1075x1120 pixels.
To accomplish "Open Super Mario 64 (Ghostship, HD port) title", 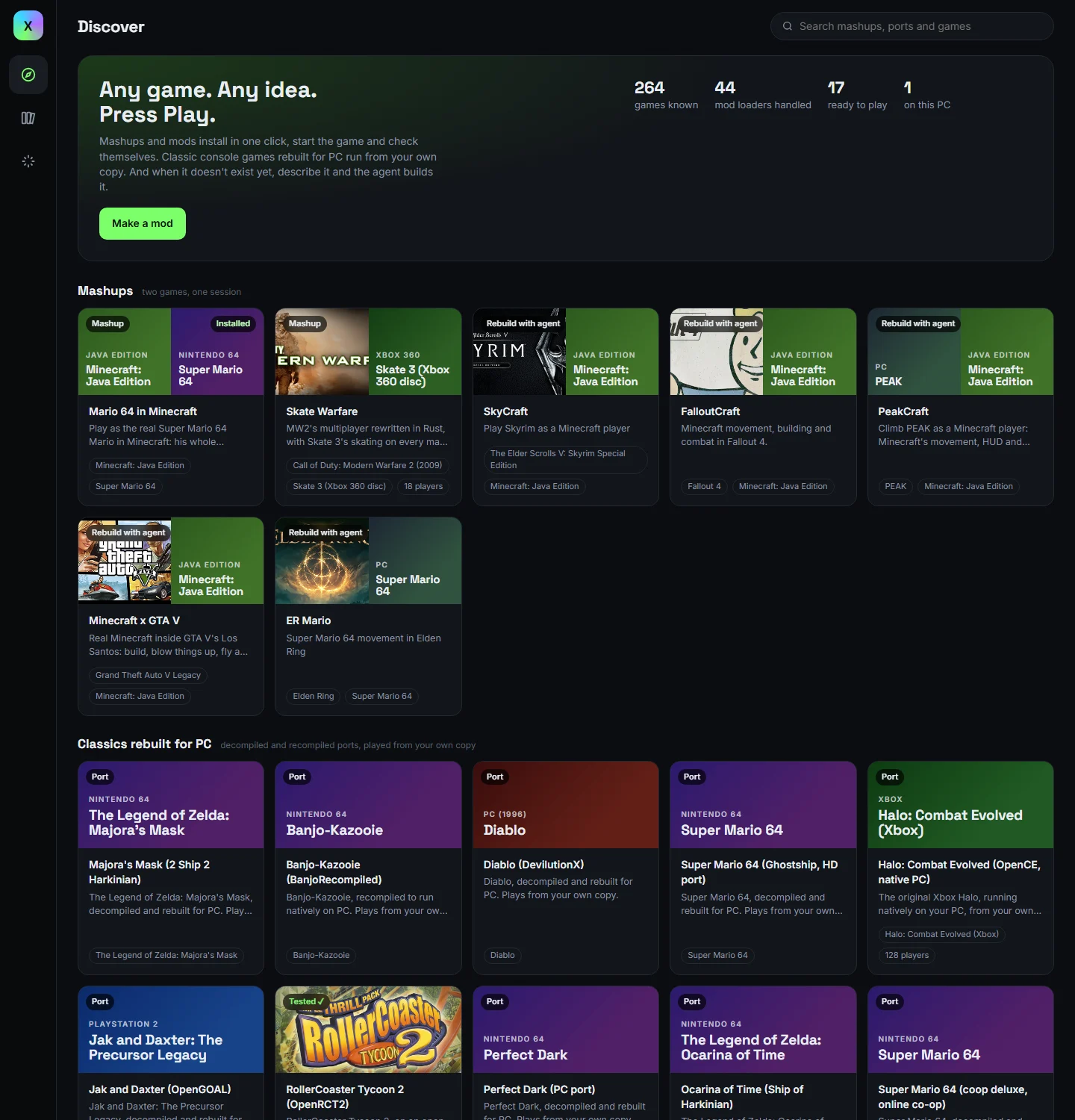I will [759, 872].
